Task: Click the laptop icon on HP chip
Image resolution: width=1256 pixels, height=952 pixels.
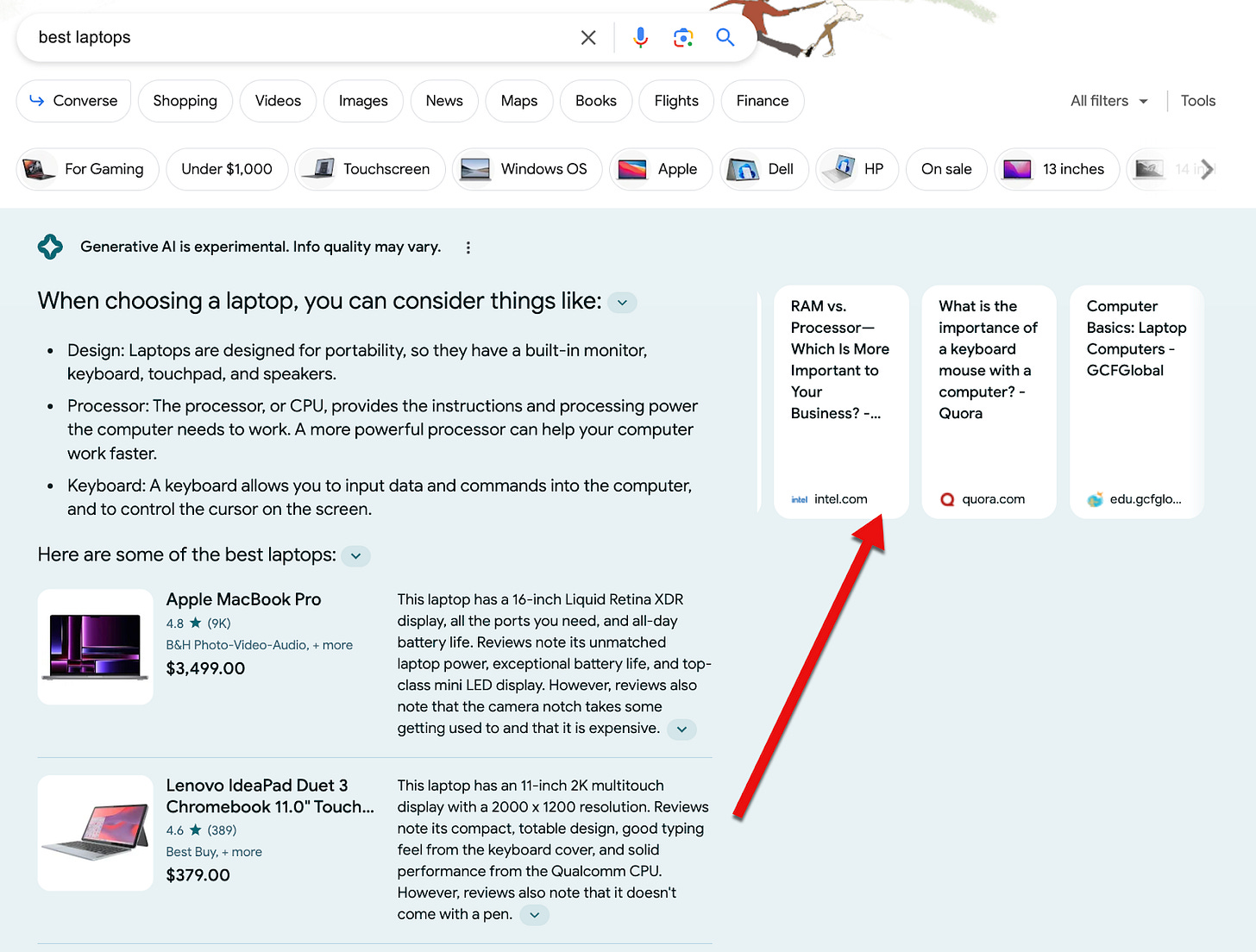Action: (x=838, y=169)
